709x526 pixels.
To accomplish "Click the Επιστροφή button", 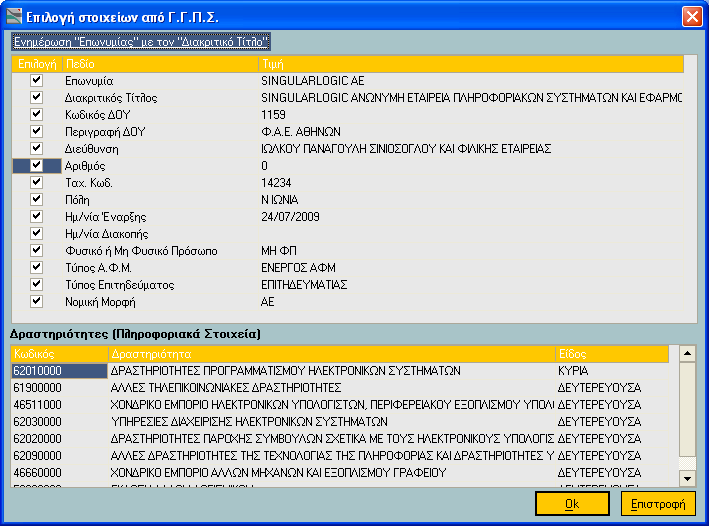I will coord(658,504).
